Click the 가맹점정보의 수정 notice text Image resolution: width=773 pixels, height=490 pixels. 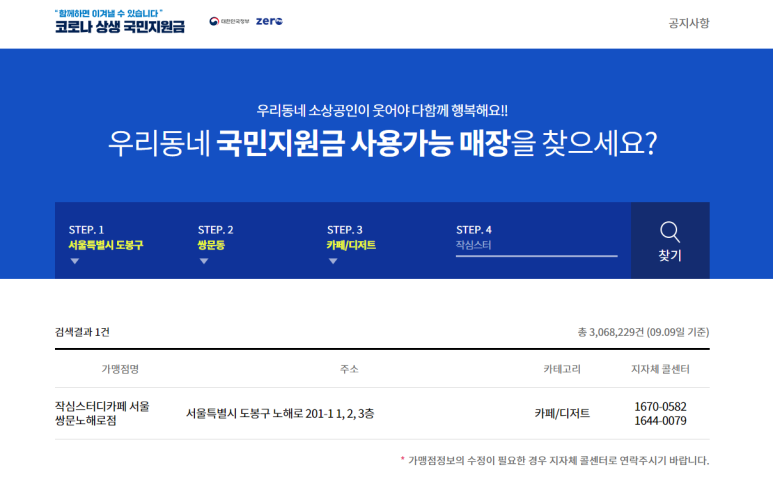[555, 460]
